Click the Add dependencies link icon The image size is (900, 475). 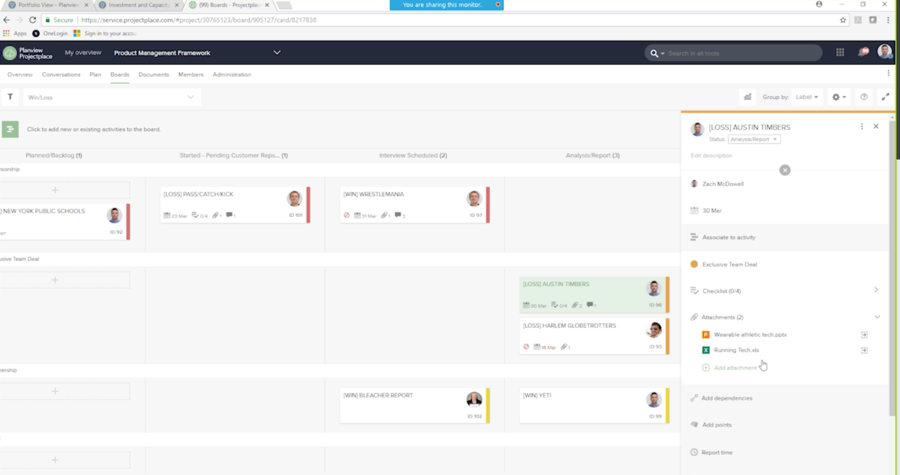(694, 398)
